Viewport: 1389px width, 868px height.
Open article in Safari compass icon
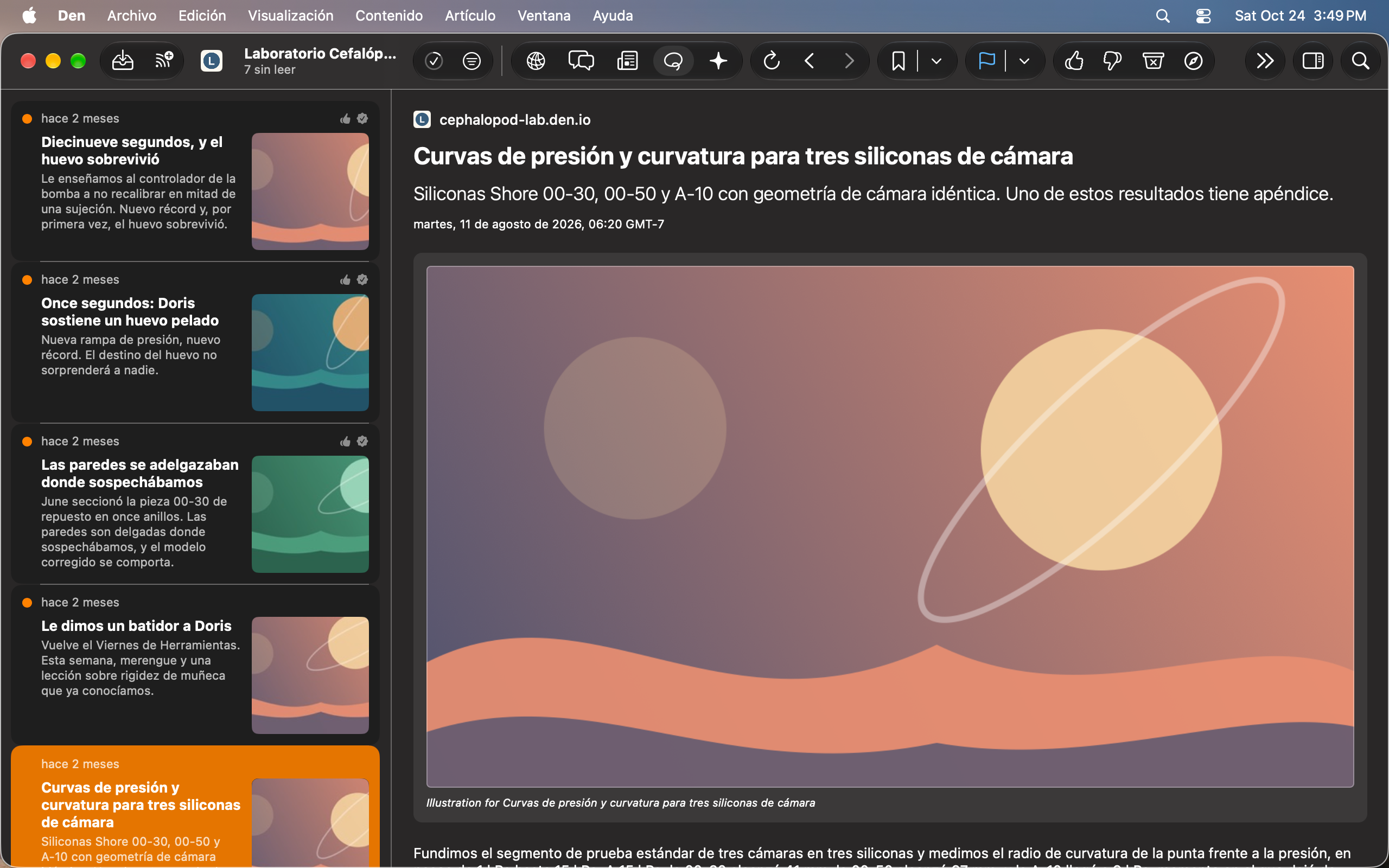pyautogui.click(x=1193, y=61)
